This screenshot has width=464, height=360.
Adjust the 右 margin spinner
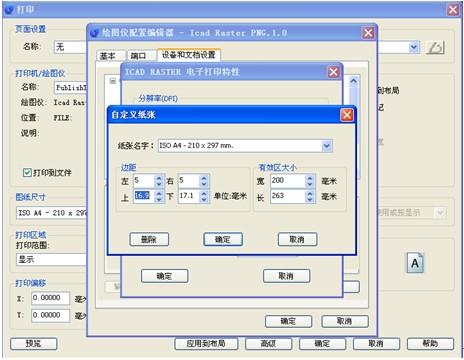click(204, 181)
